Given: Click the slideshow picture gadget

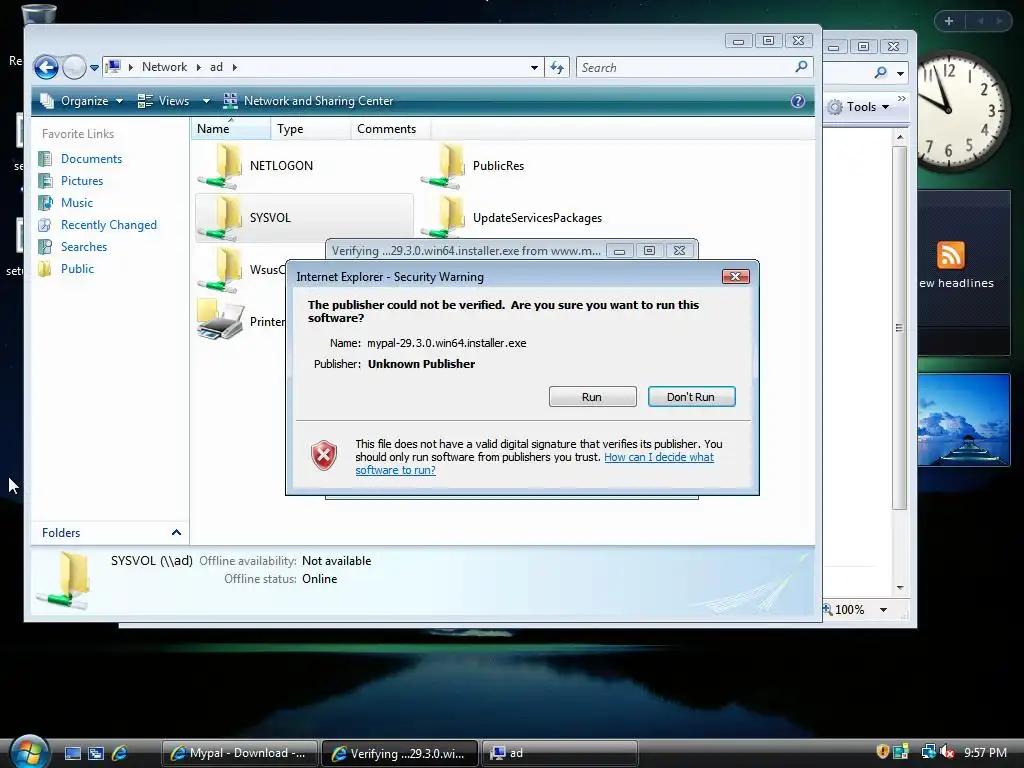Looking at the screenshot, I should [x=964, y=419].
